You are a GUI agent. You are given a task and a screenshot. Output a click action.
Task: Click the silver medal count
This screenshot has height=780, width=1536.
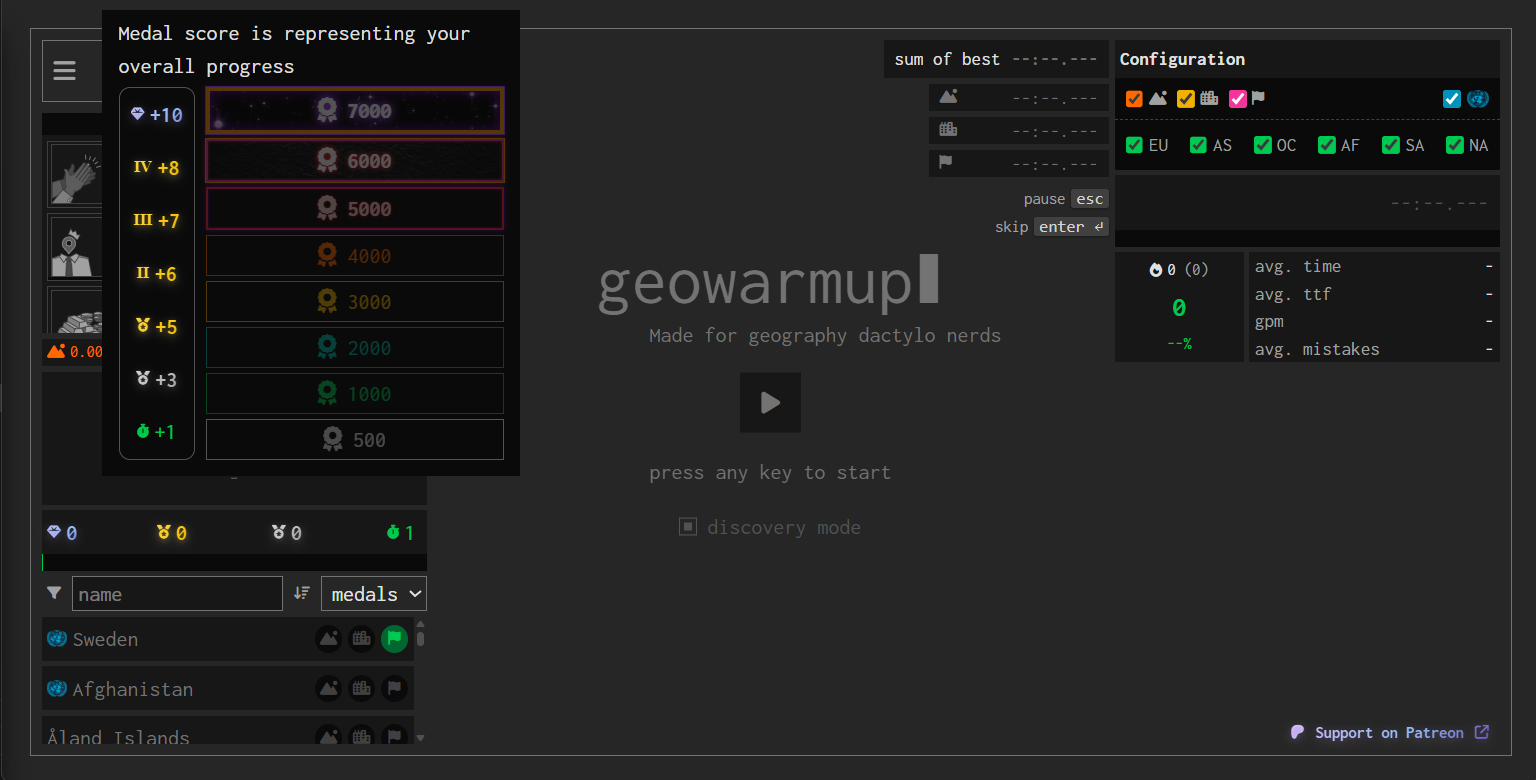(x=287, y=533)
